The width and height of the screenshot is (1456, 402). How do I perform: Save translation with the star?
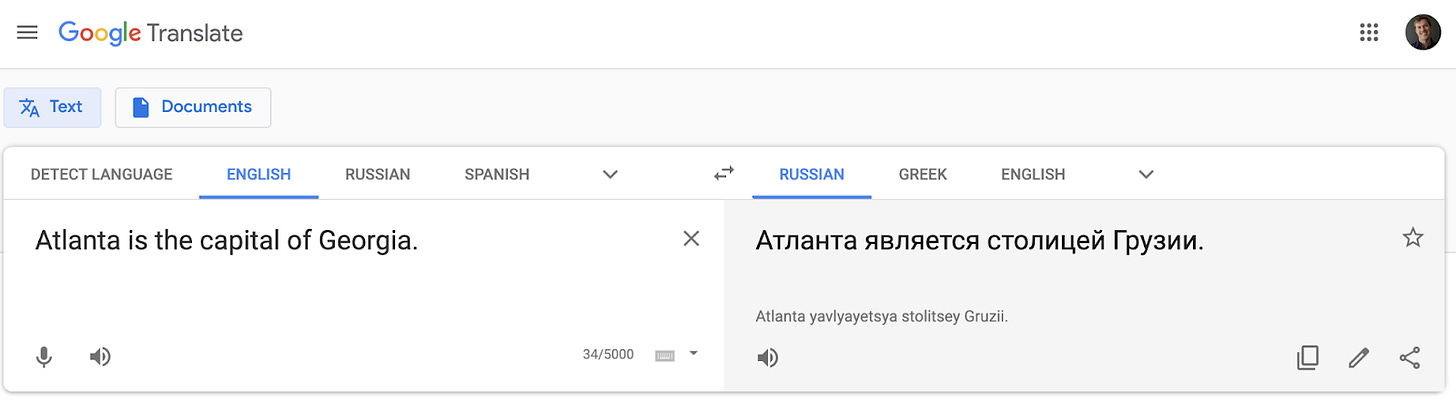(x=1412, y=238)
